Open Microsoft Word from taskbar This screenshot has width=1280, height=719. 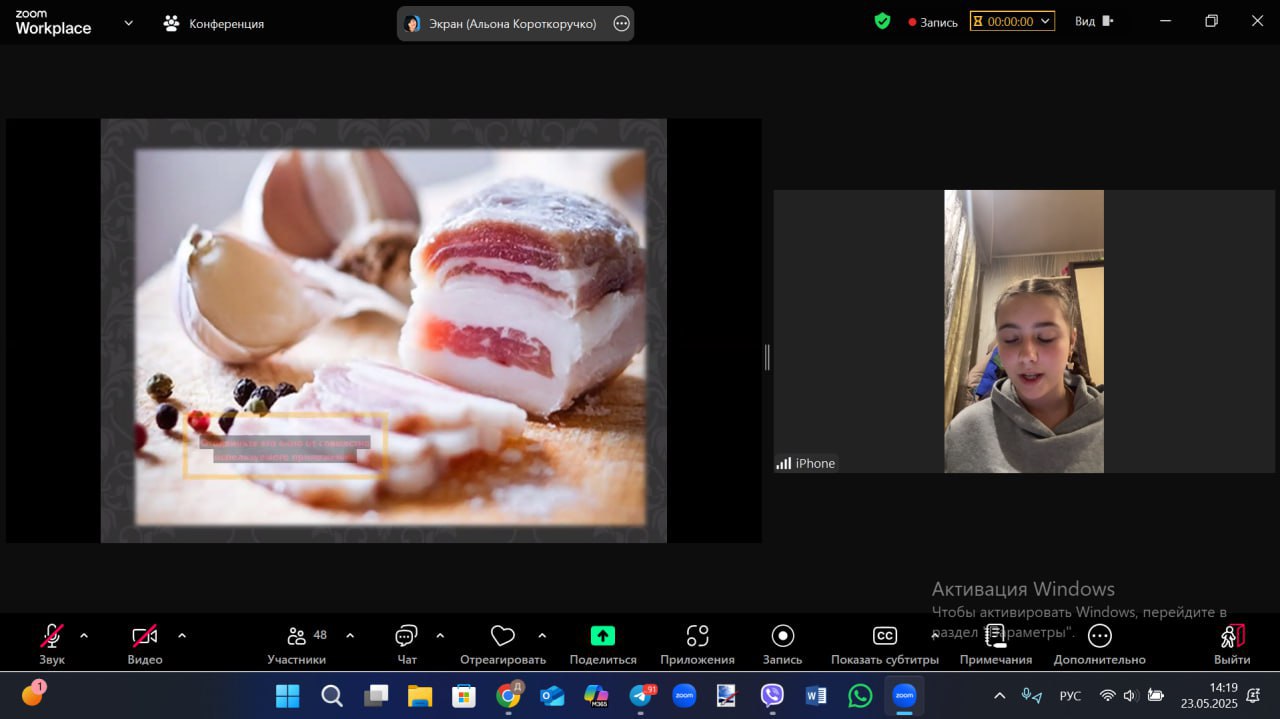816,695
